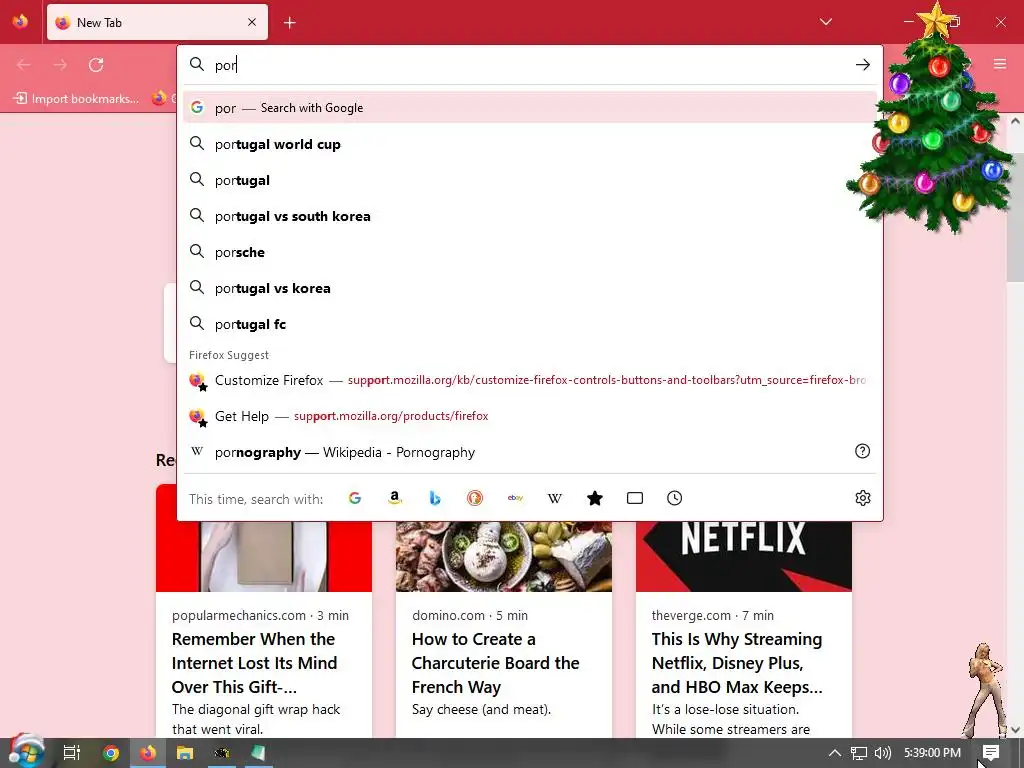Open a new tab with the plus button
This screenshot has width=1024, height=768.
[x=290, y=23]
